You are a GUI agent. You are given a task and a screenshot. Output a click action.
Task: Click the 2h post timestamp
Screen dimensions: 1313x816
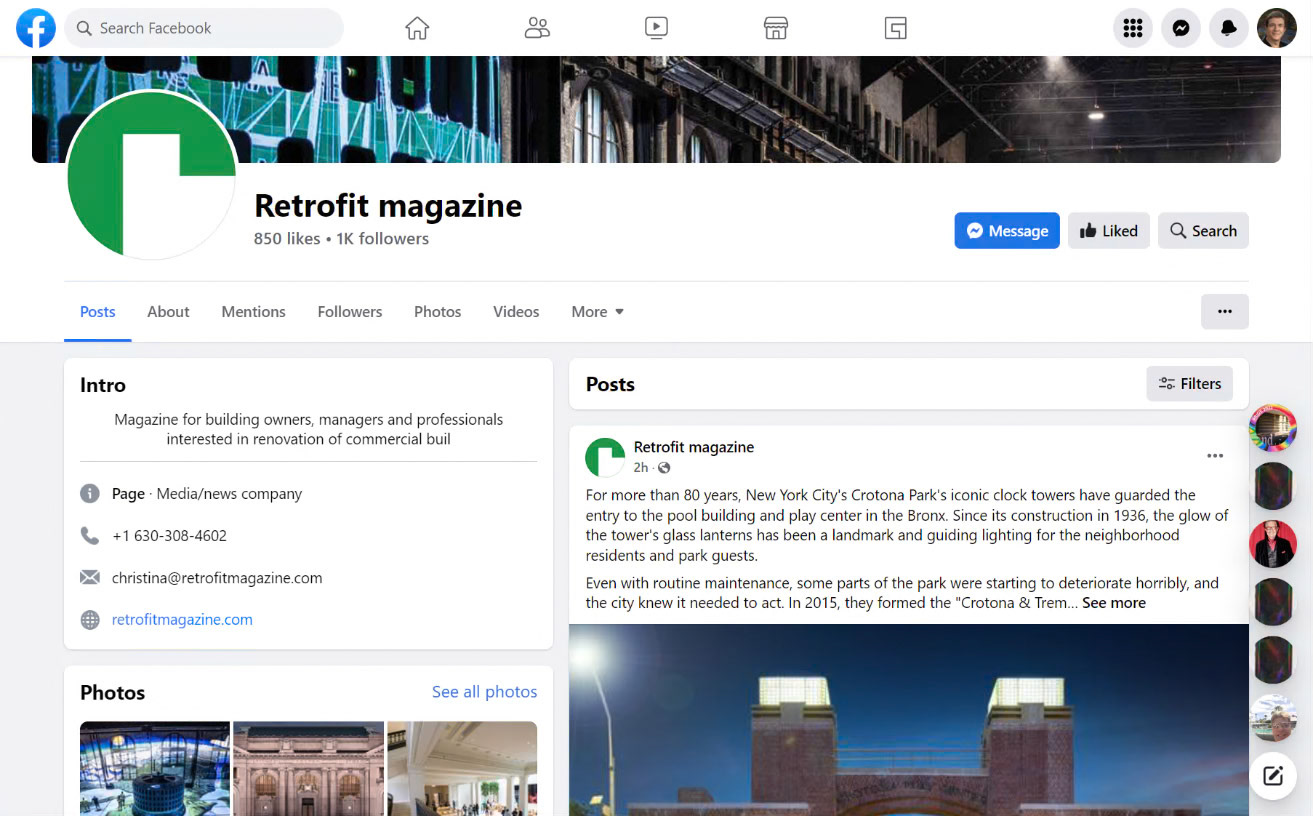pos(641,468)
